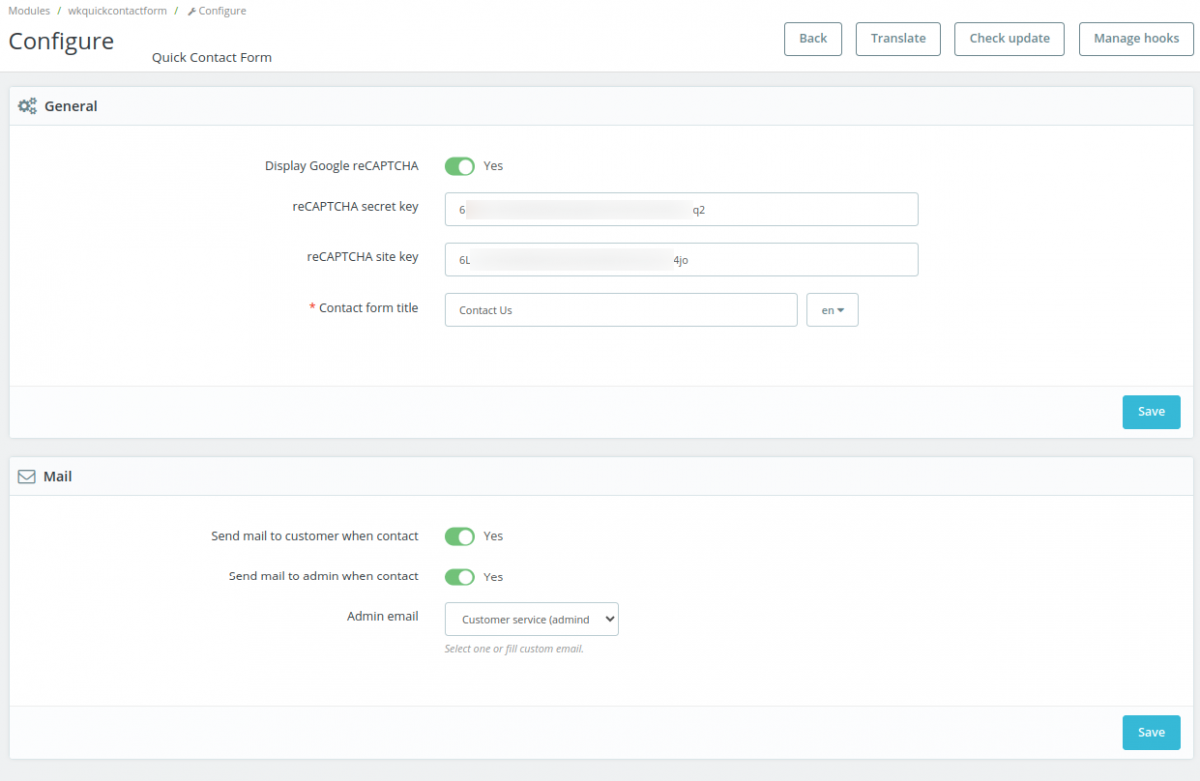Click the Check update button
This screenshot has width=1200, height=781.
[x=1009, y=39]
